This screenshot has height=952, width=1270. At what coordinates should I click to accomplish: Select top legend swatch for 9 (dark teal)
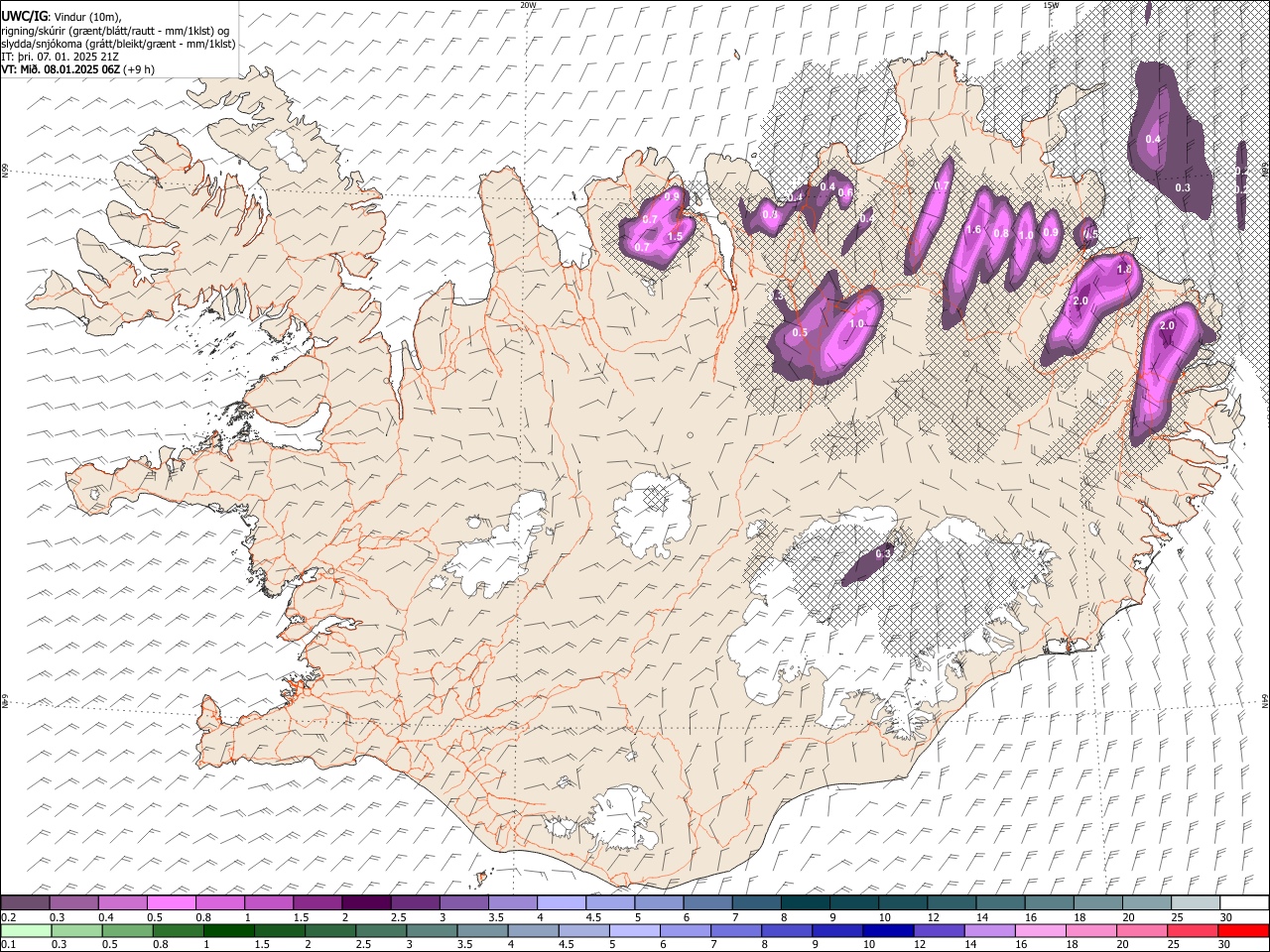pyautogui.click(x=854, y=902)
